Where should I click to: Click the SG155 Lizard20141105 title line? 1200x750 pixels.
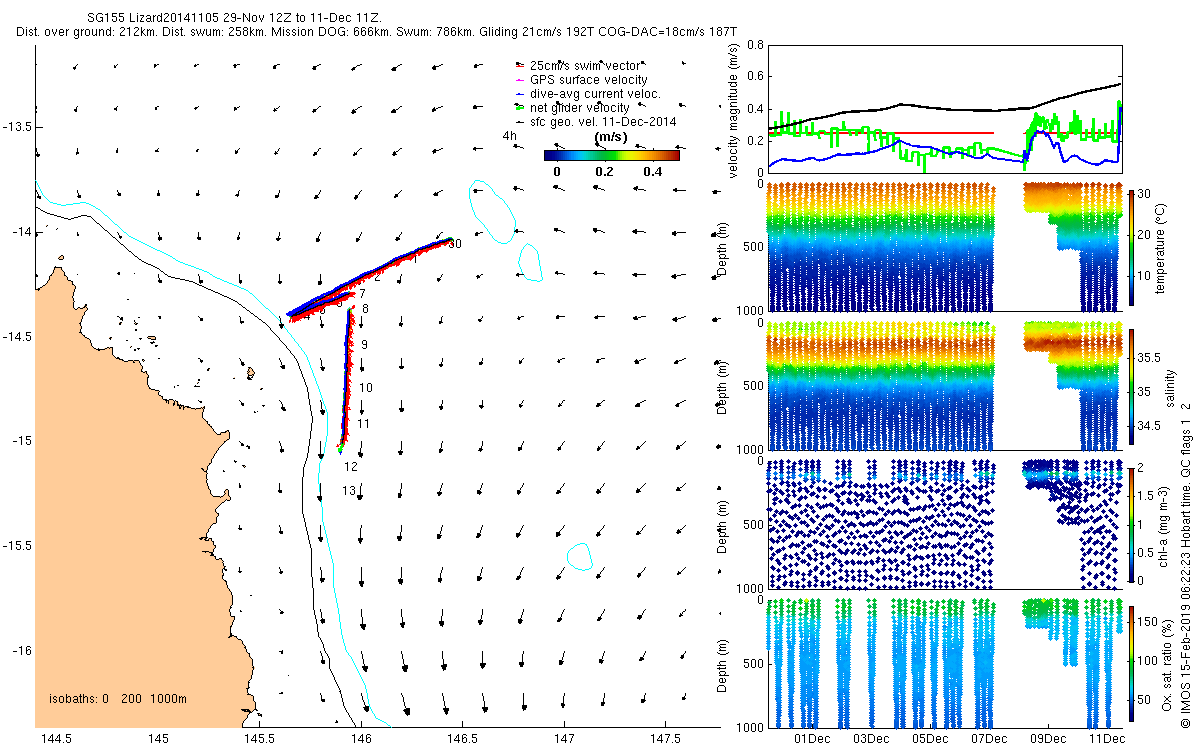coord(235,18)
